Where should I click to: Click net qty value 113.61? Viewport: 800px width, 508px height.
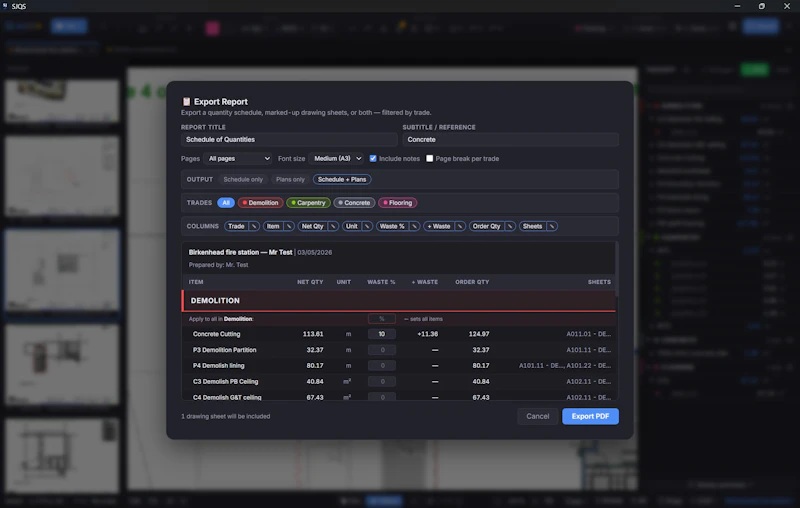(x=313, y=334)
